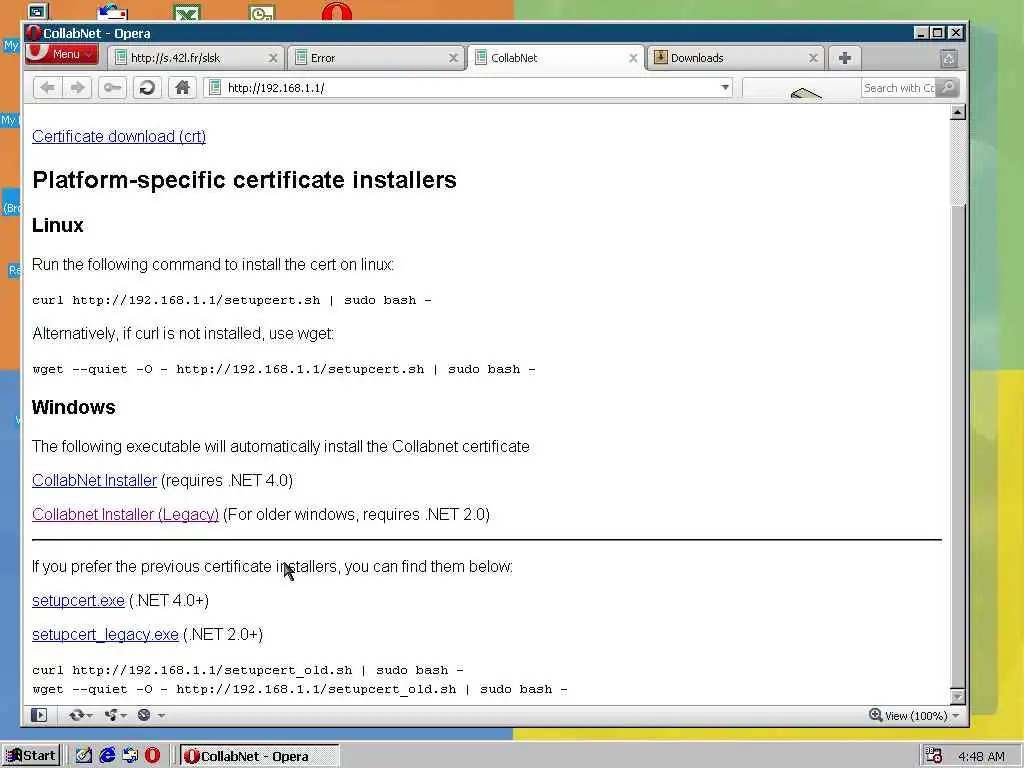
Task: Open Collabnet Installer (Legacy) link
Action: [x=125, y=515]
